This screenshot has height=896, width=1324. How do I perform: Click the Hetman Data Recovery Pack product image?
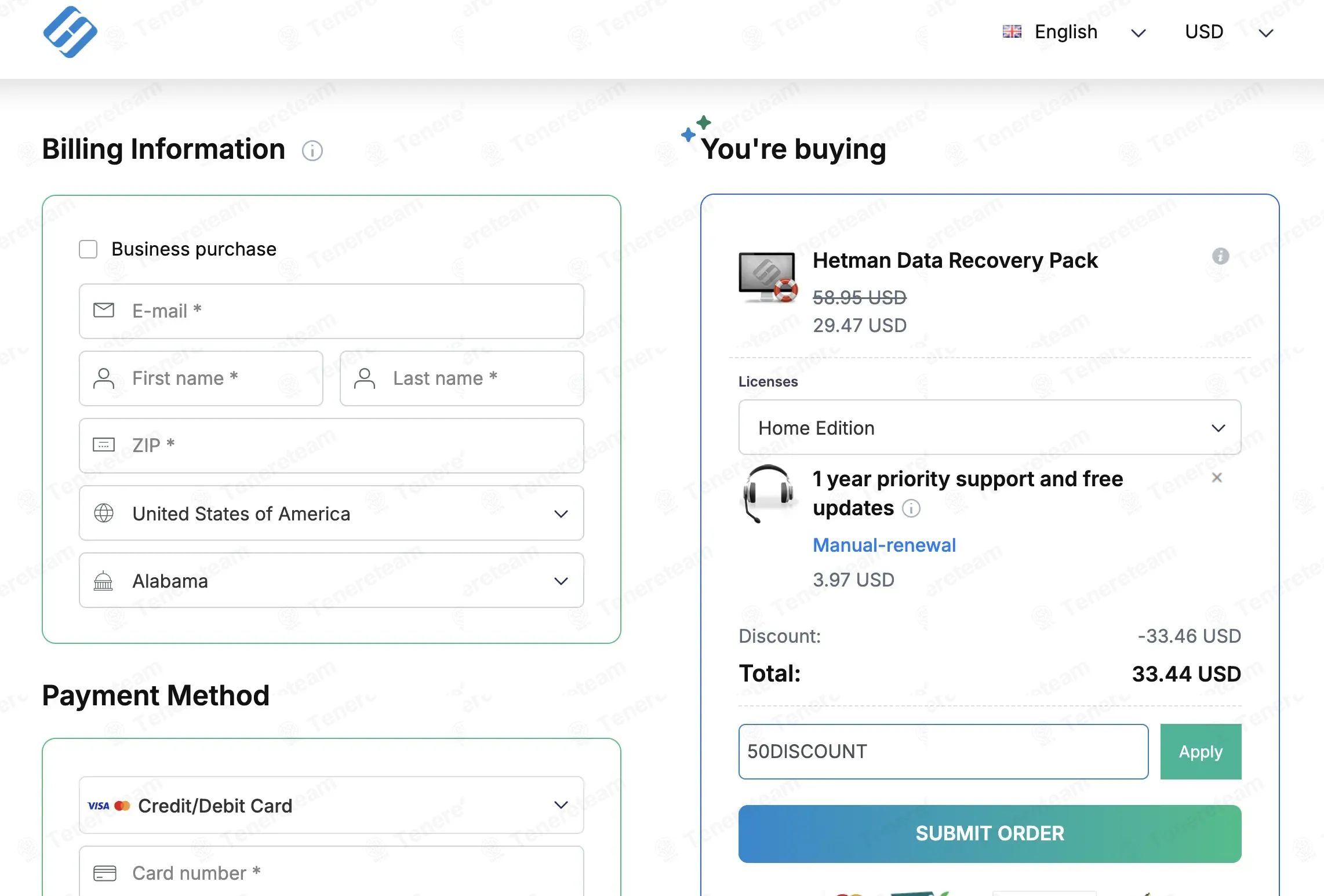pyautogui.click(x=768, y=277)
